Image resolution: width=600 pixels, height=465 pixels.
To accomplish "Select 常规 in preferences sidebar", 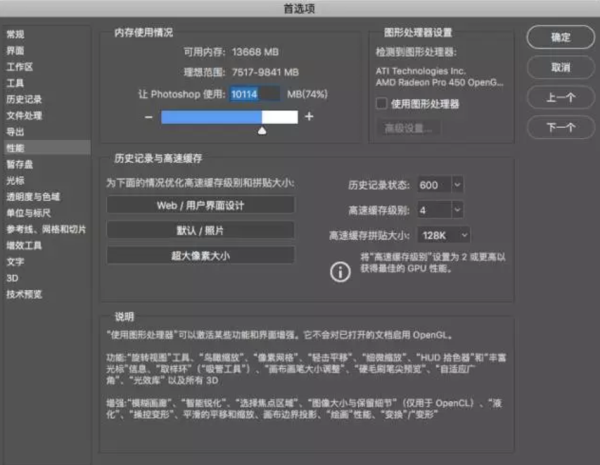I will [x=16, y=34].
